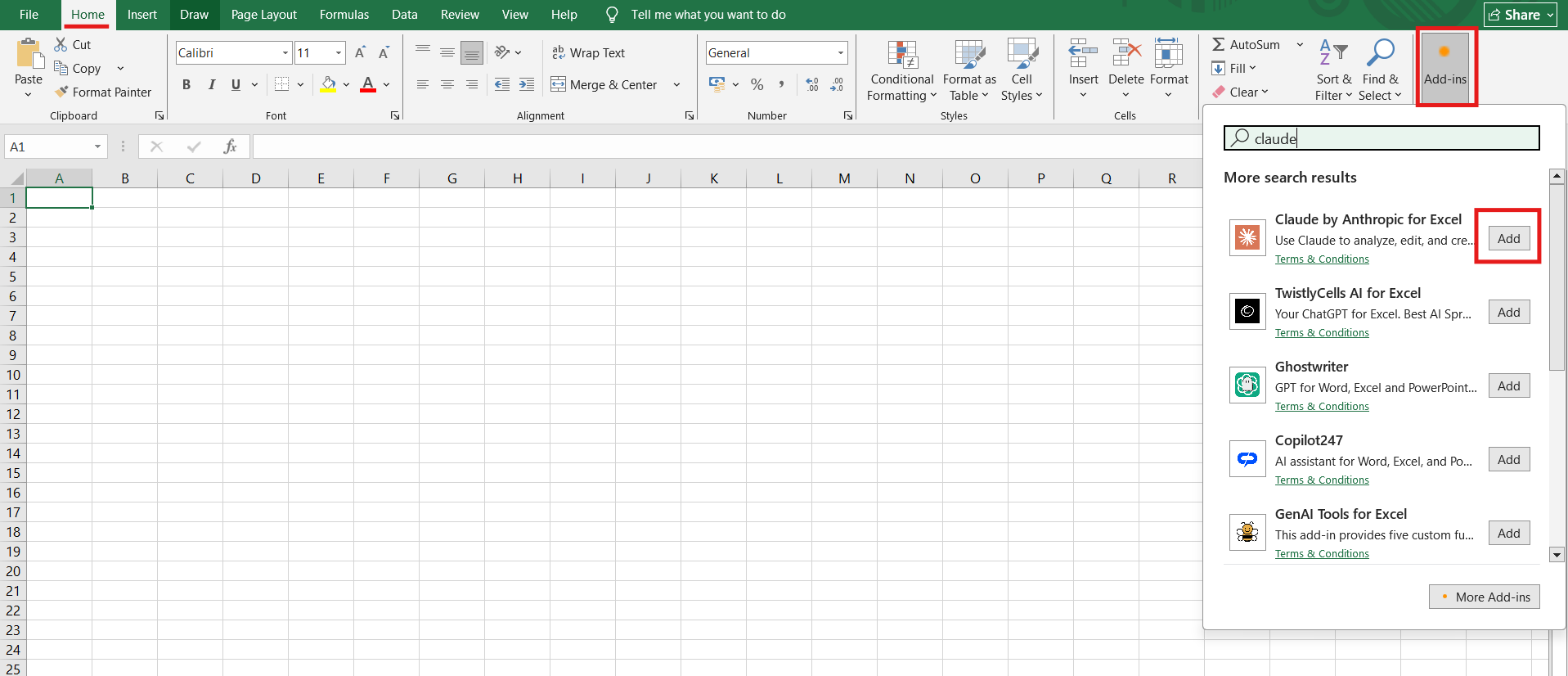
Task: Open the File tab
Action: point(29,15)
